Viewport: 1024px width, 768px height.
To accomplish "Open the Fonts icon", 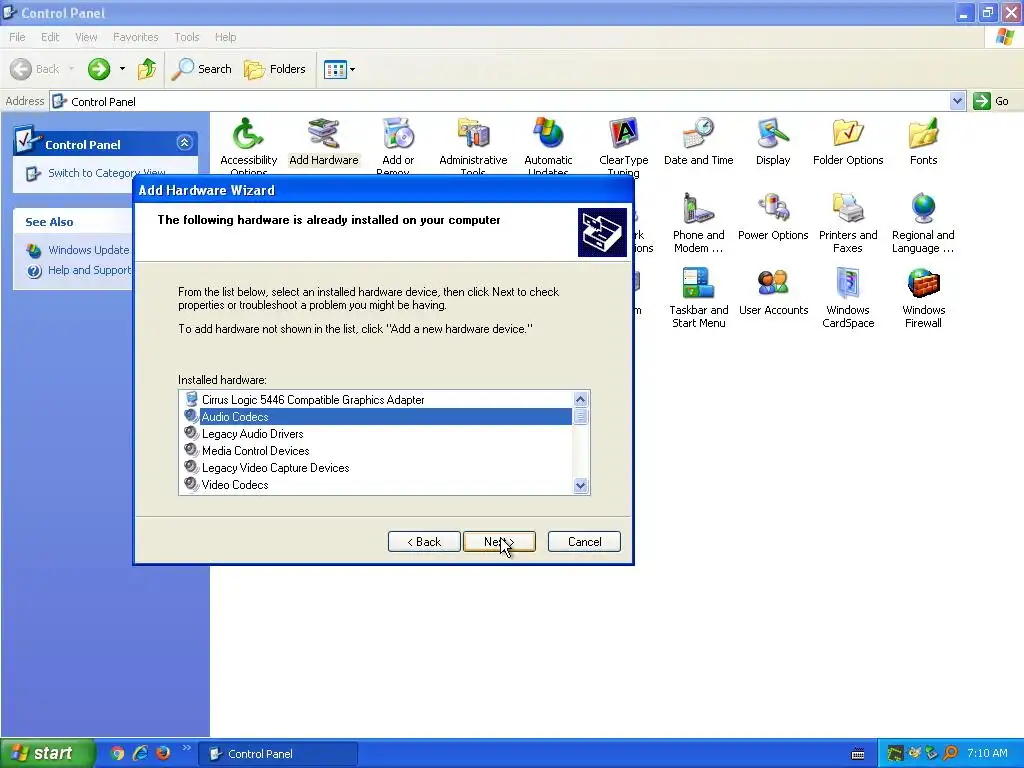I will coord(923,142).
